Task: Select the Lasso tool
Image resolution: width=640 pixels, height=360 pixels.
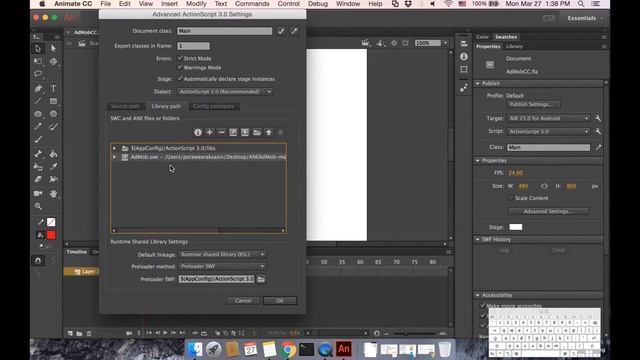Action: (38, 74)
